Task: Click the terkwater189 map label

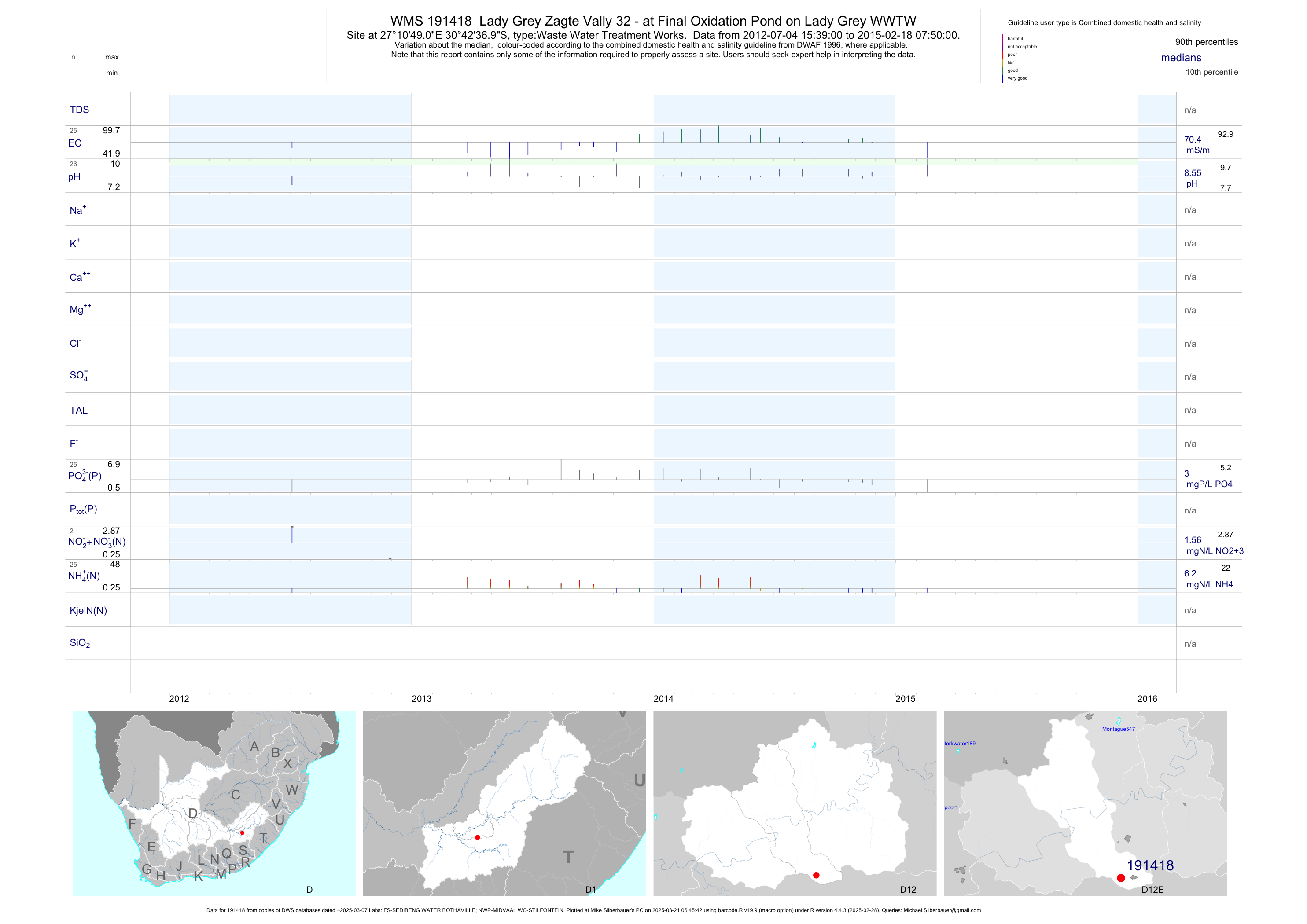Action: click(x=960, y=744)
